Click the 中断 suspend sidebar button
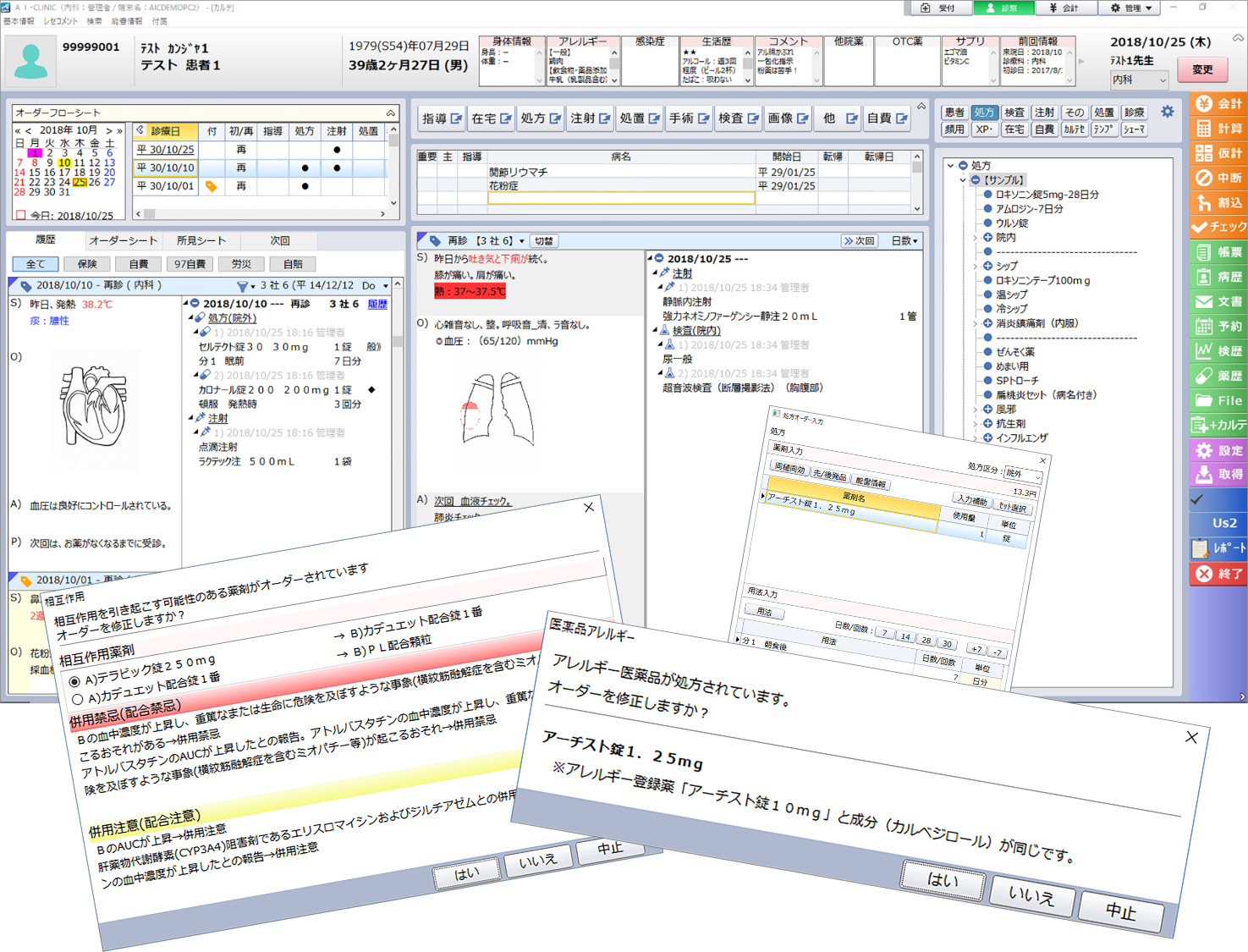Image resolution: width=1248 pixels, height=952 pixels. coord(1218,178)
